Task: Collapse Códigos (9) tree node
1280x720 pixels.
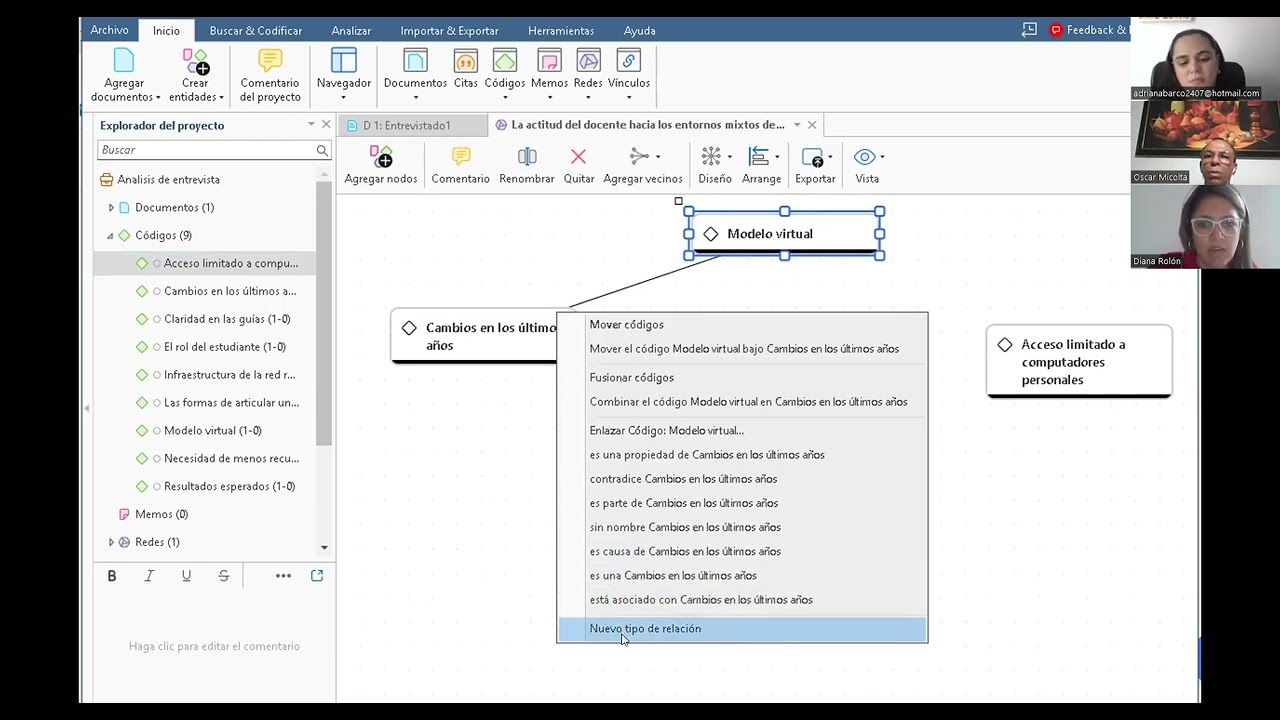Action: coord(110,236)
